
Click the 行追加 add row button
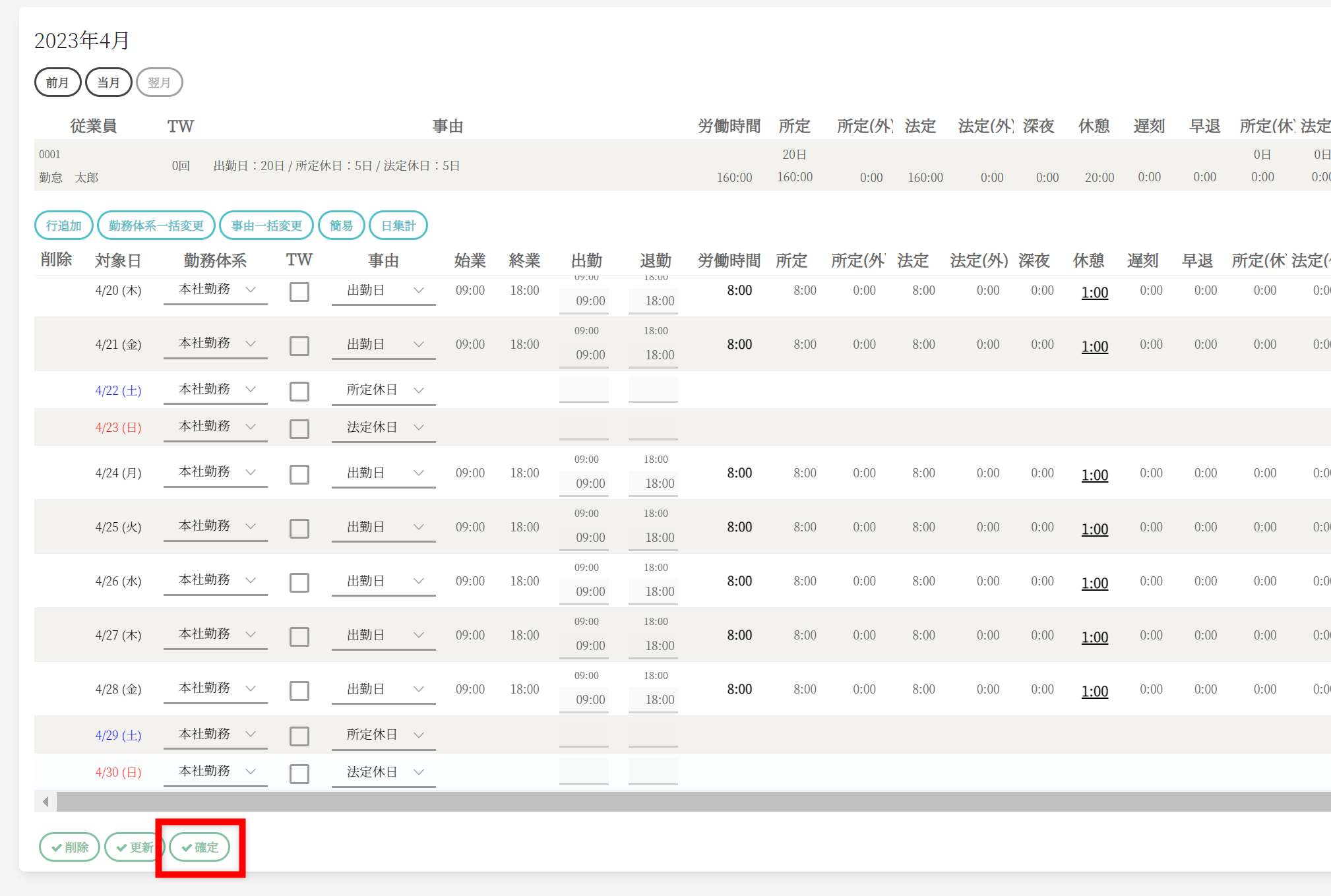tap(63, 225)
